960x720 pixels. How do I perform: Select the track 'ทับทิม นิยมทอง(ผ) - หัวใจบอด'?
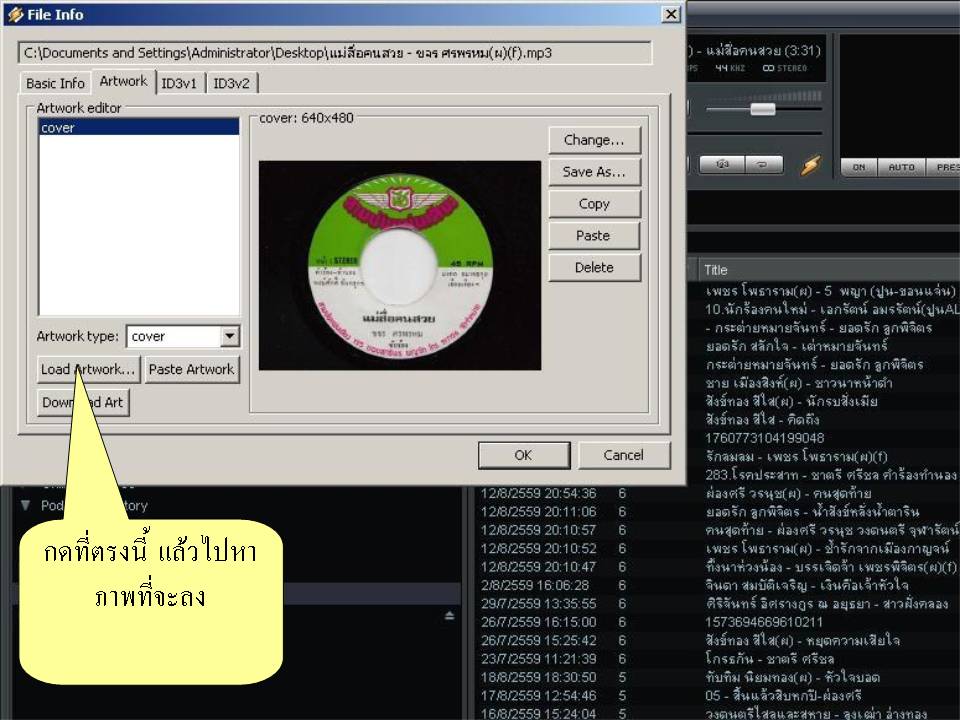coord(792,677)
